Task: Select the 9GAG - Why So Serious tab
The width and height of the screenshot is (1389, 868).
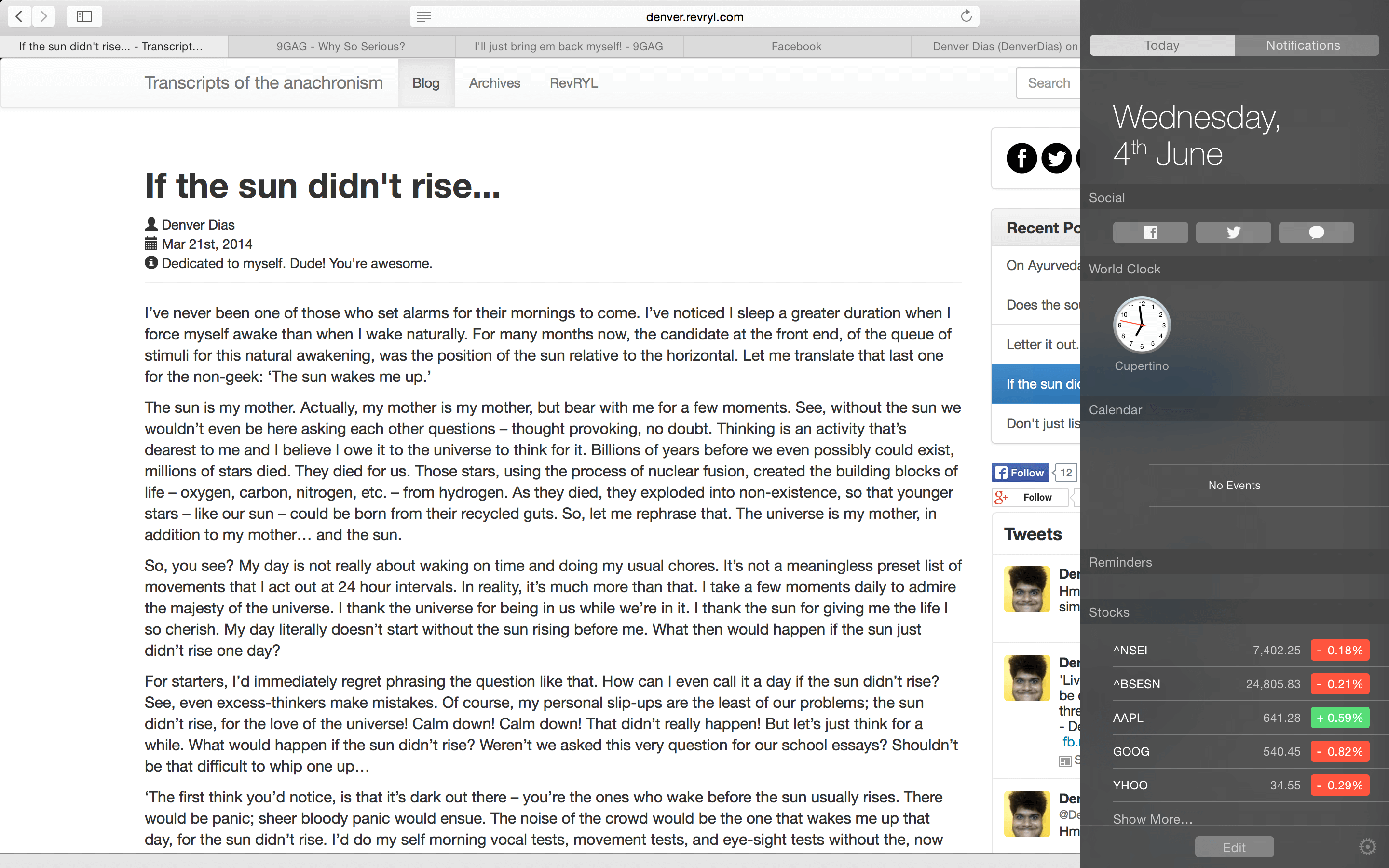Action: (341, 46)
